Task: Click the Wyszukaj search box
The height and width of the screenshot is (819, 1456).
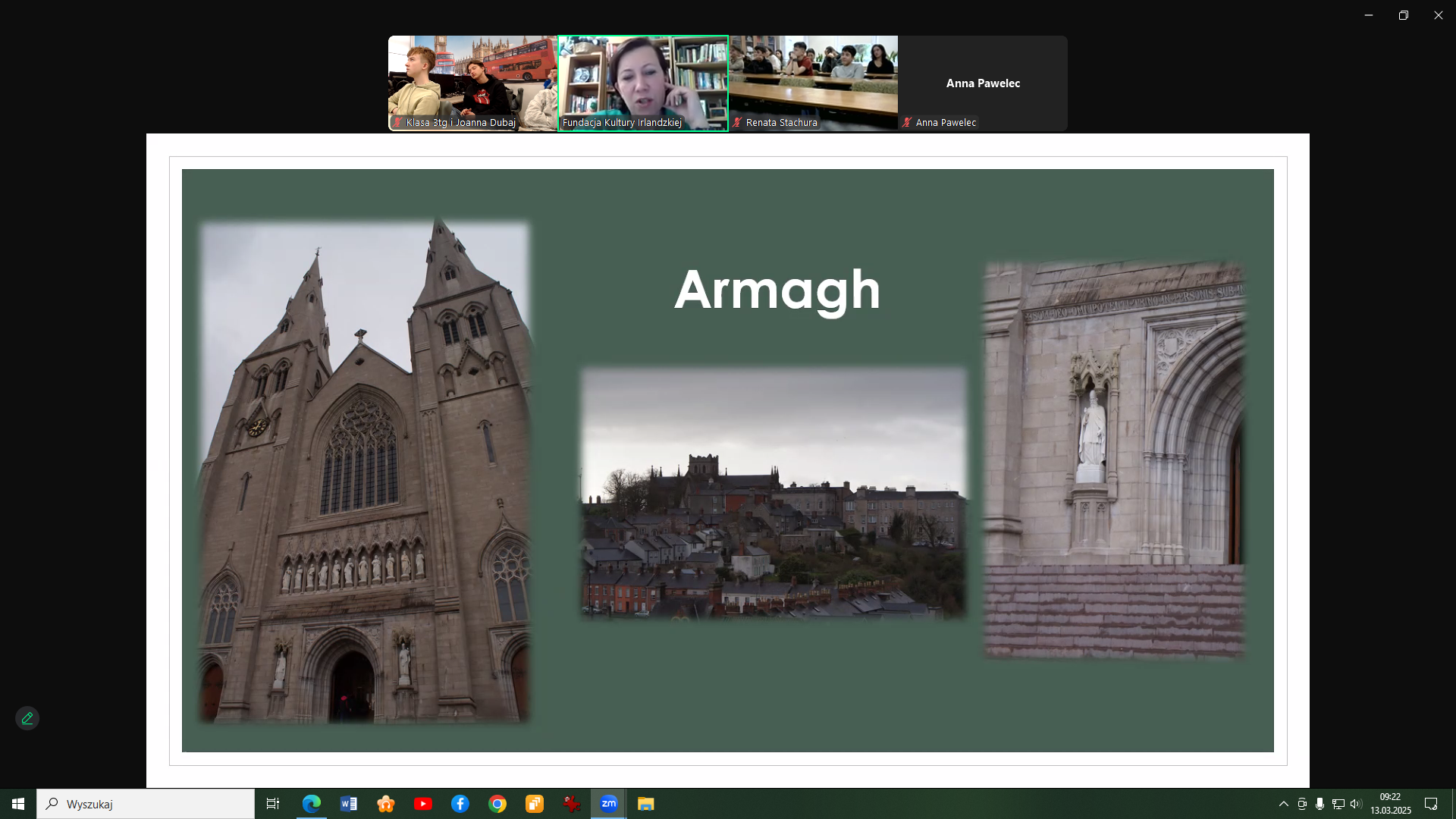Action: pos(146,804)
